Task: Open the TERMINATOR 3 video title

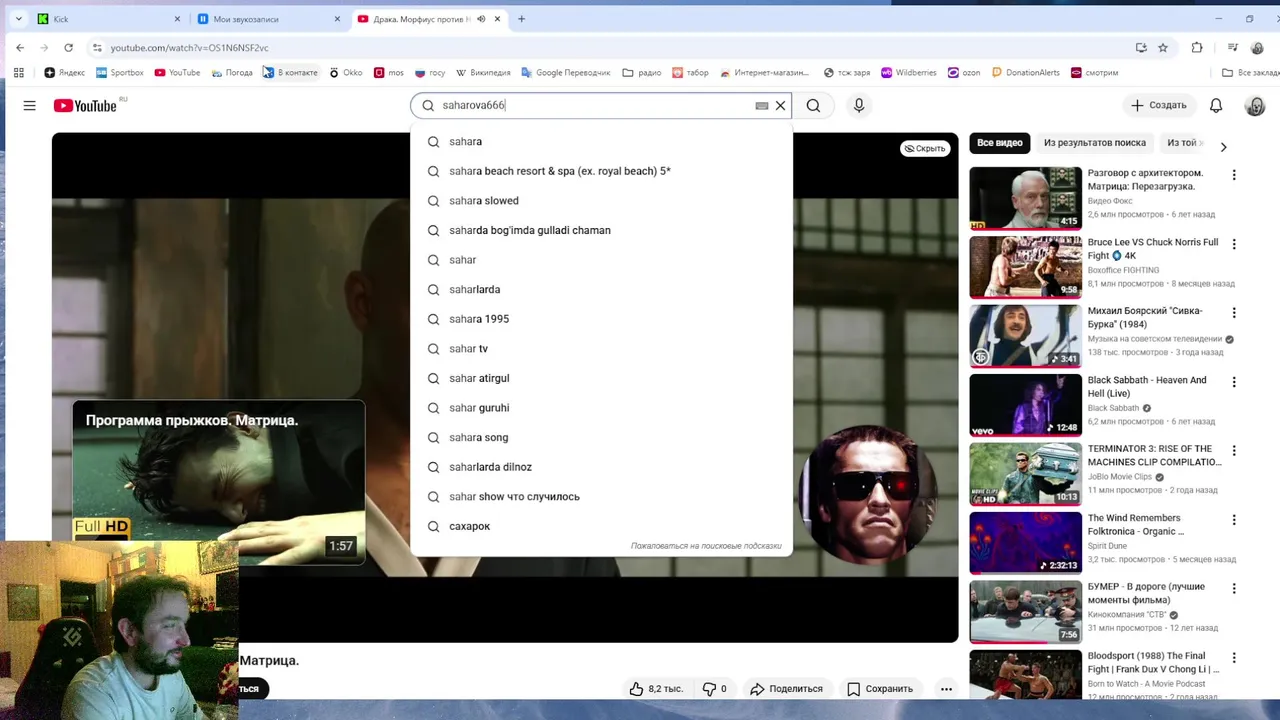Action: click(x=1154, y=455)
